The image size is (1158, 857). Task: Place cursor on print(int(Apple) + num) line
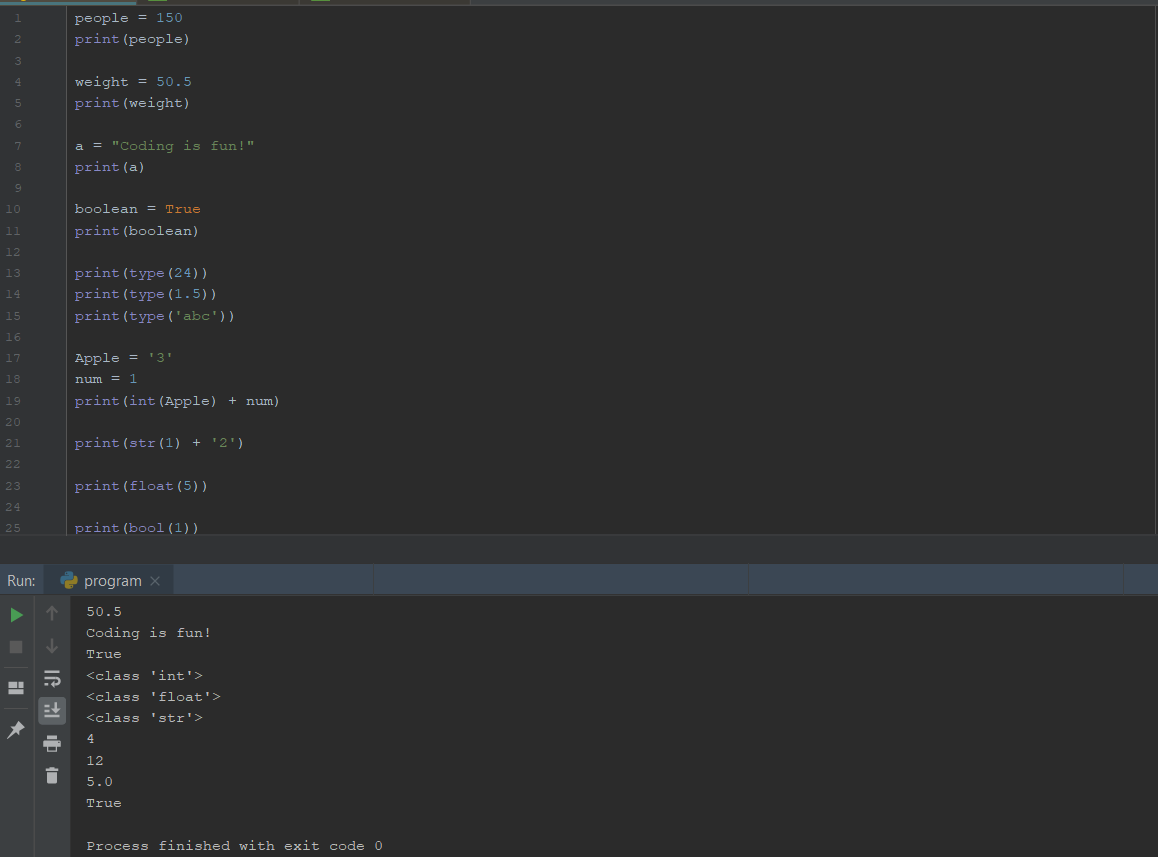177,401
